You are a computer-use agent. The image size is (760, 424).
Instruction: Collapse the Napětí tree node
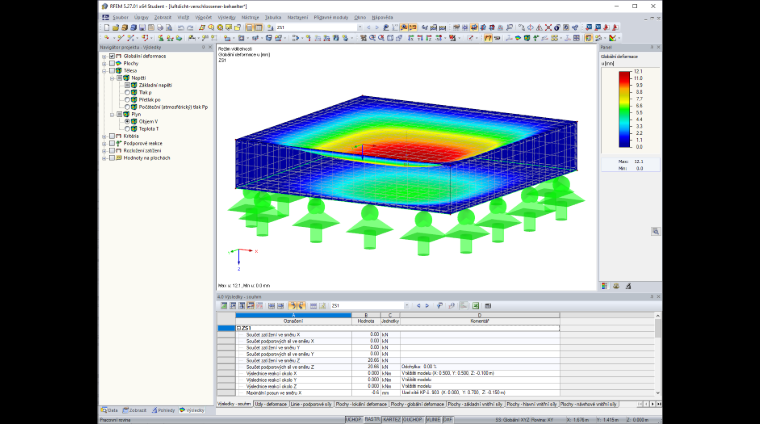[x=112, y=78]
